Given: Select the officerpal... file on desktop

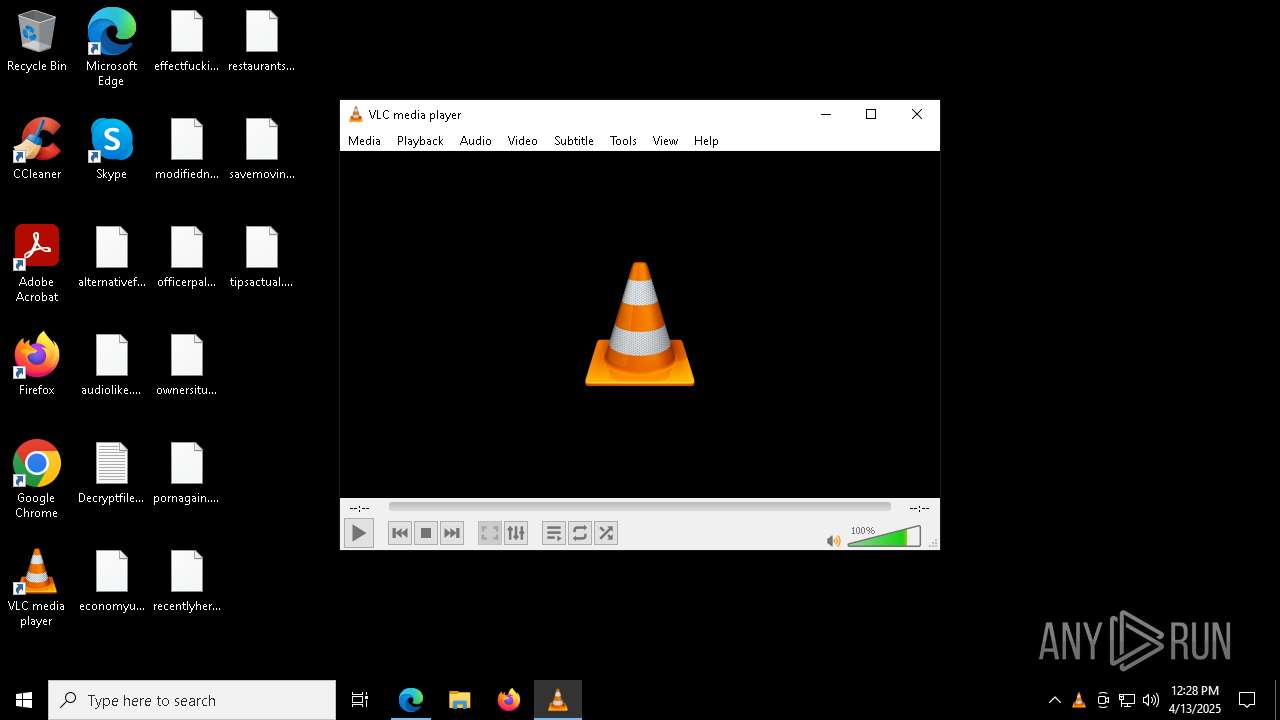Looking at the screenshot, I should [186, 257].
